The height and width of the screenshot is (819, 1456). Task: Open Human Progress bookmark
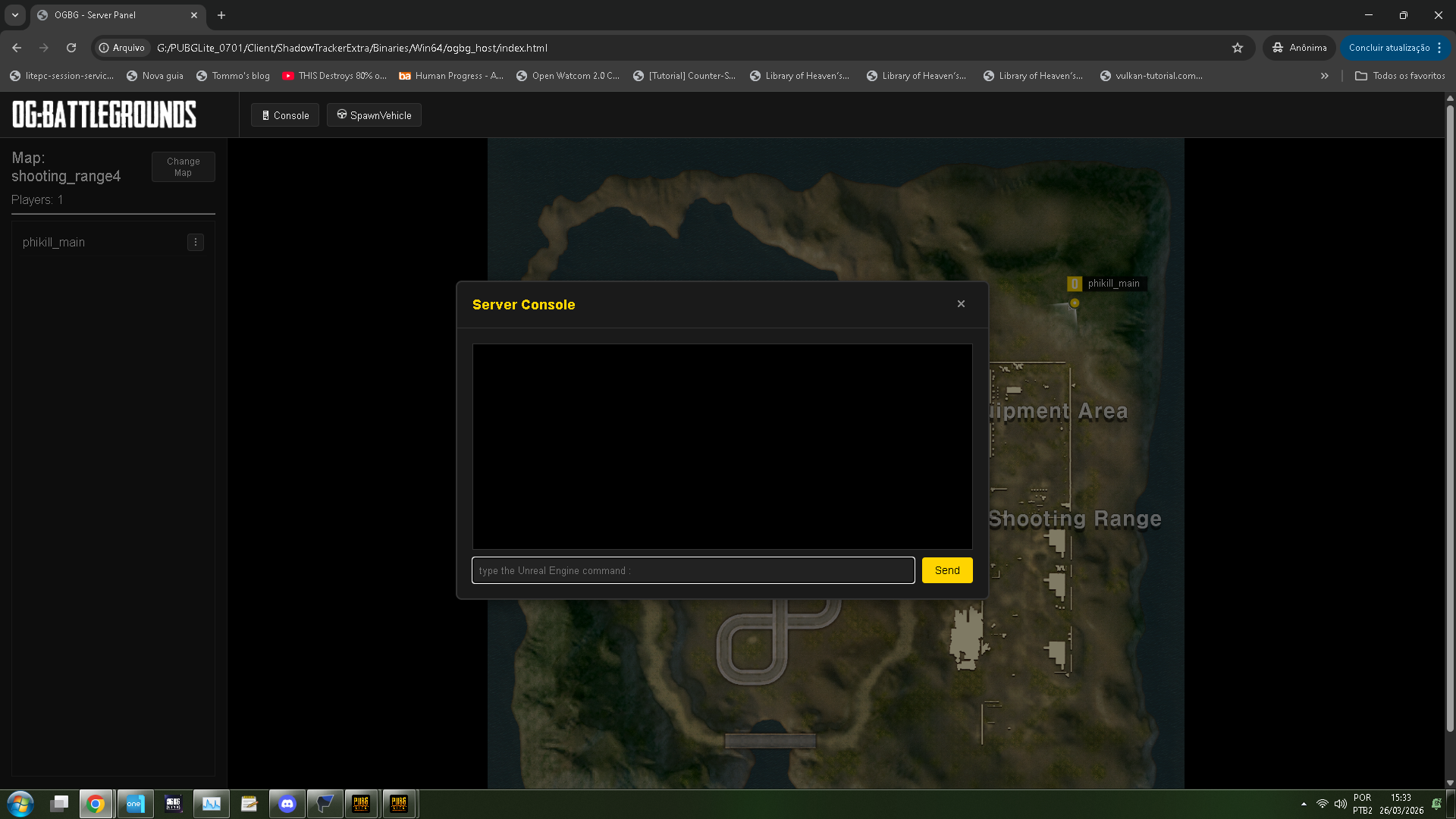pyautogui.click(x=451, y=76)
